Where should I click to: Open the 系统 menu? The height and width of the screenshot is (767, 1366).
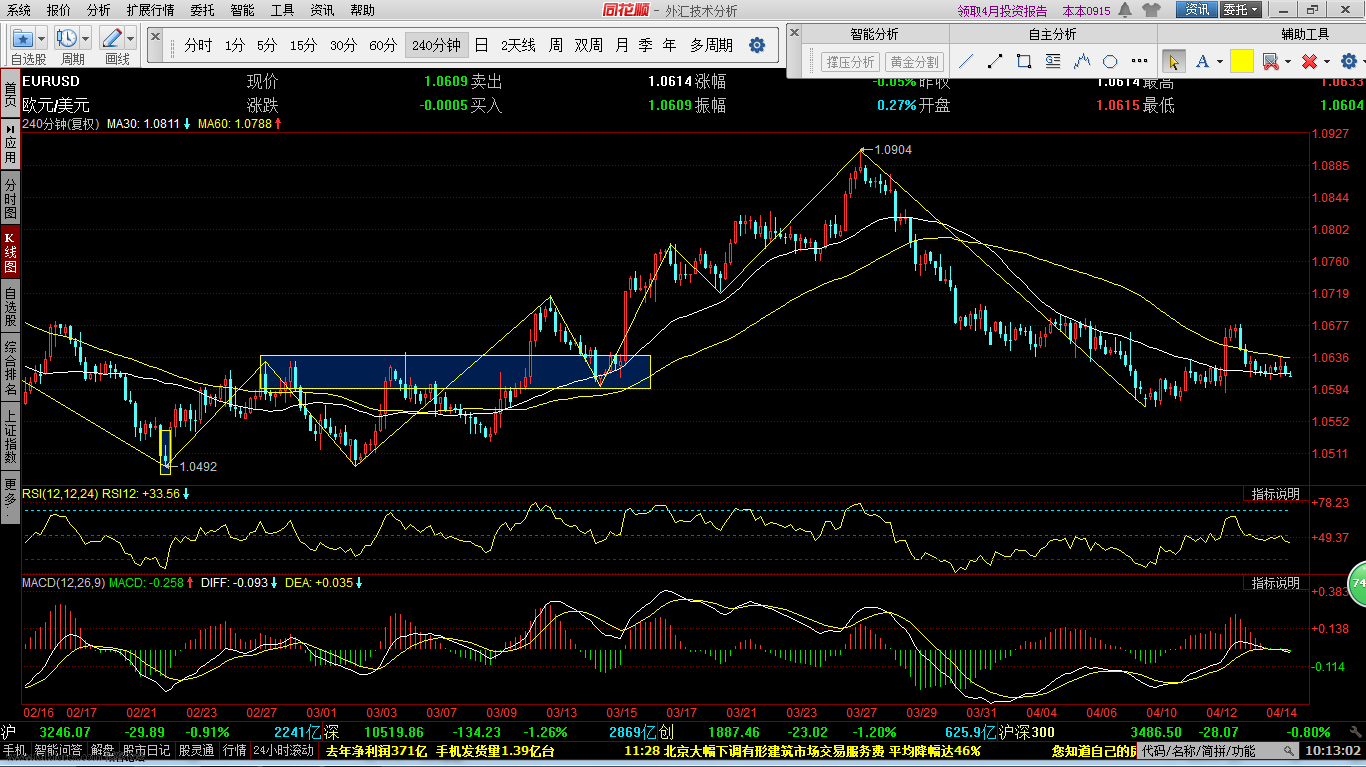tap(19, 10)
